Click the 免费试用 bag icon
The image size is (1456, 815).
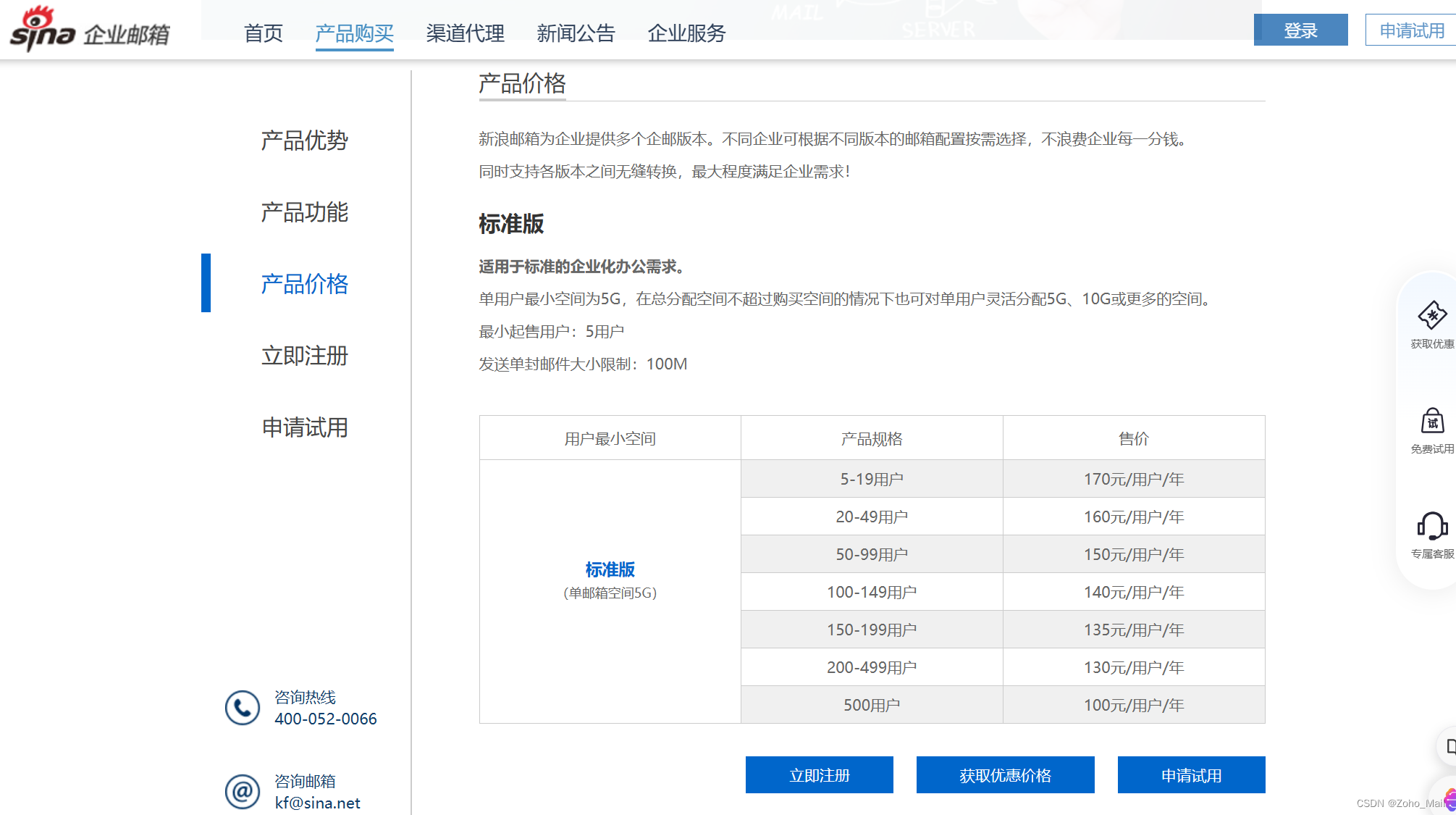tap(1431, 421)
